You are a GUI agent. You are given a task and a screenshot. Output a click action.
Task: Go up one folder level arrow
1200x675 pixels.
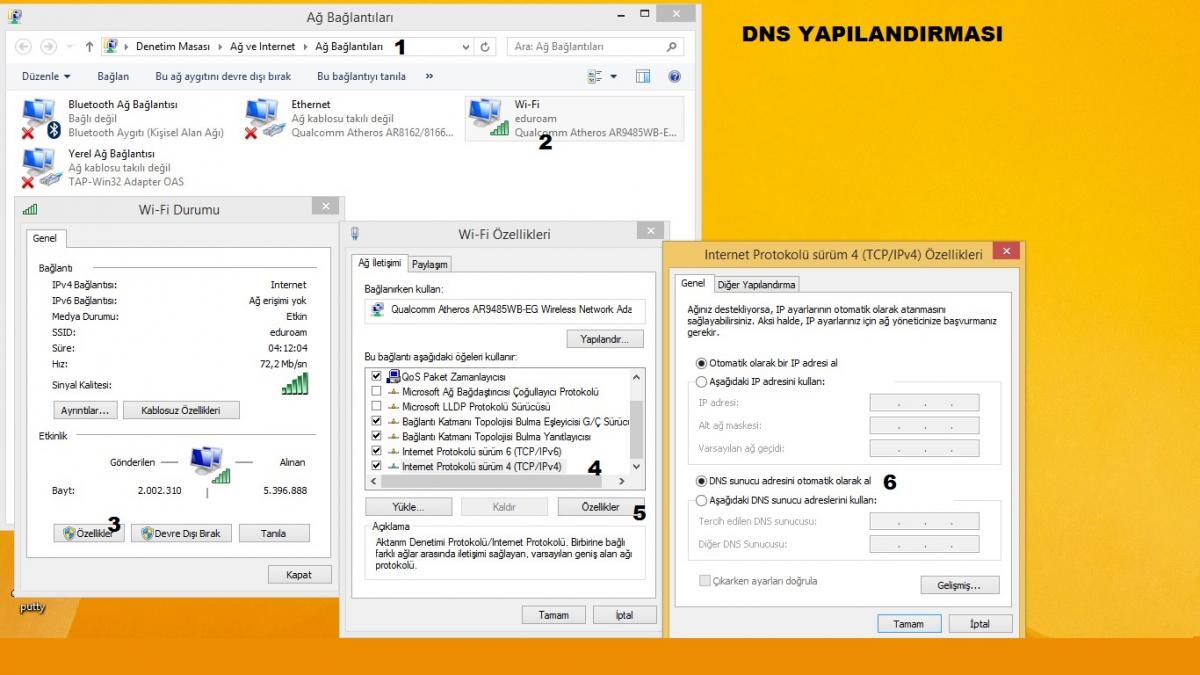click(x=90, y=47)
